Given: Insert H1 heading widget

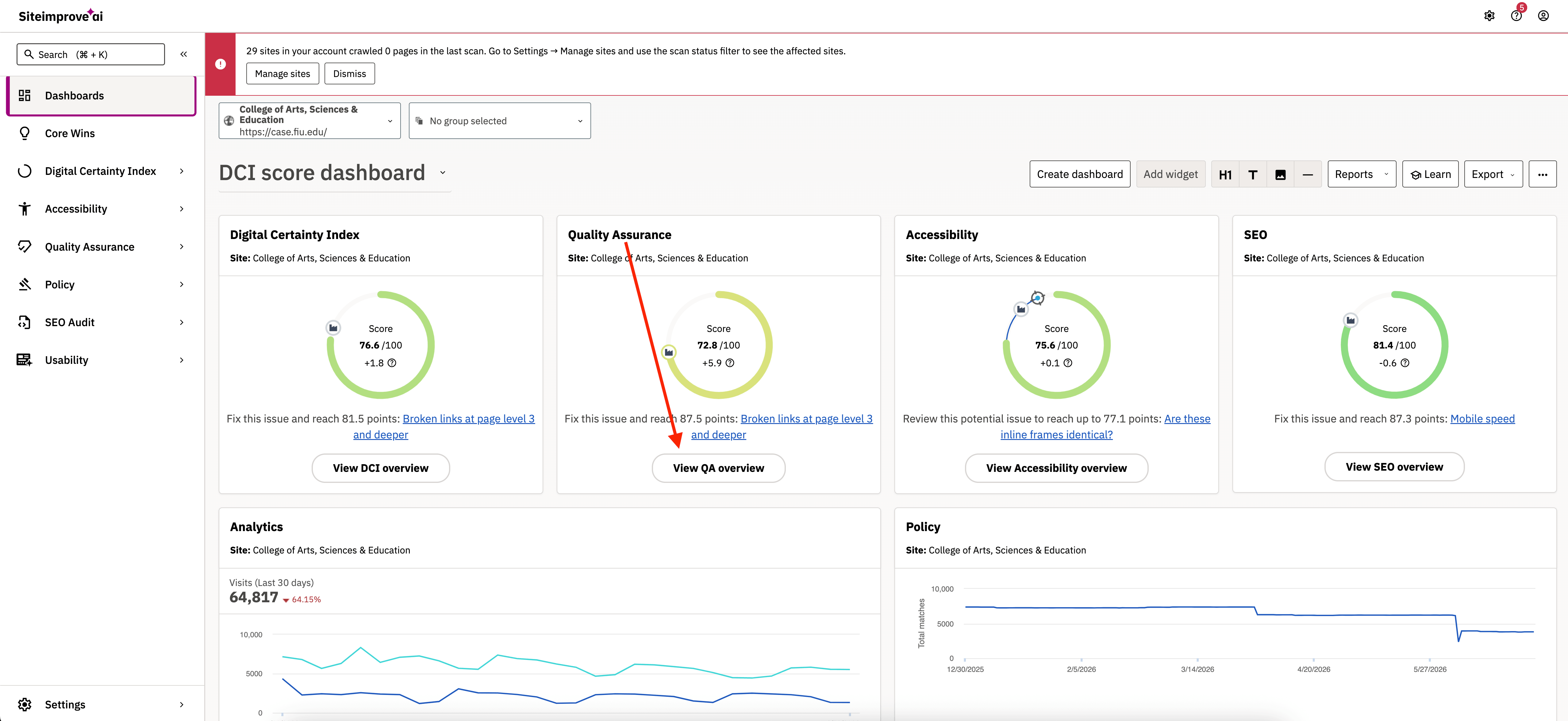Looking at the screenshot, I should tap(1225, 175).
